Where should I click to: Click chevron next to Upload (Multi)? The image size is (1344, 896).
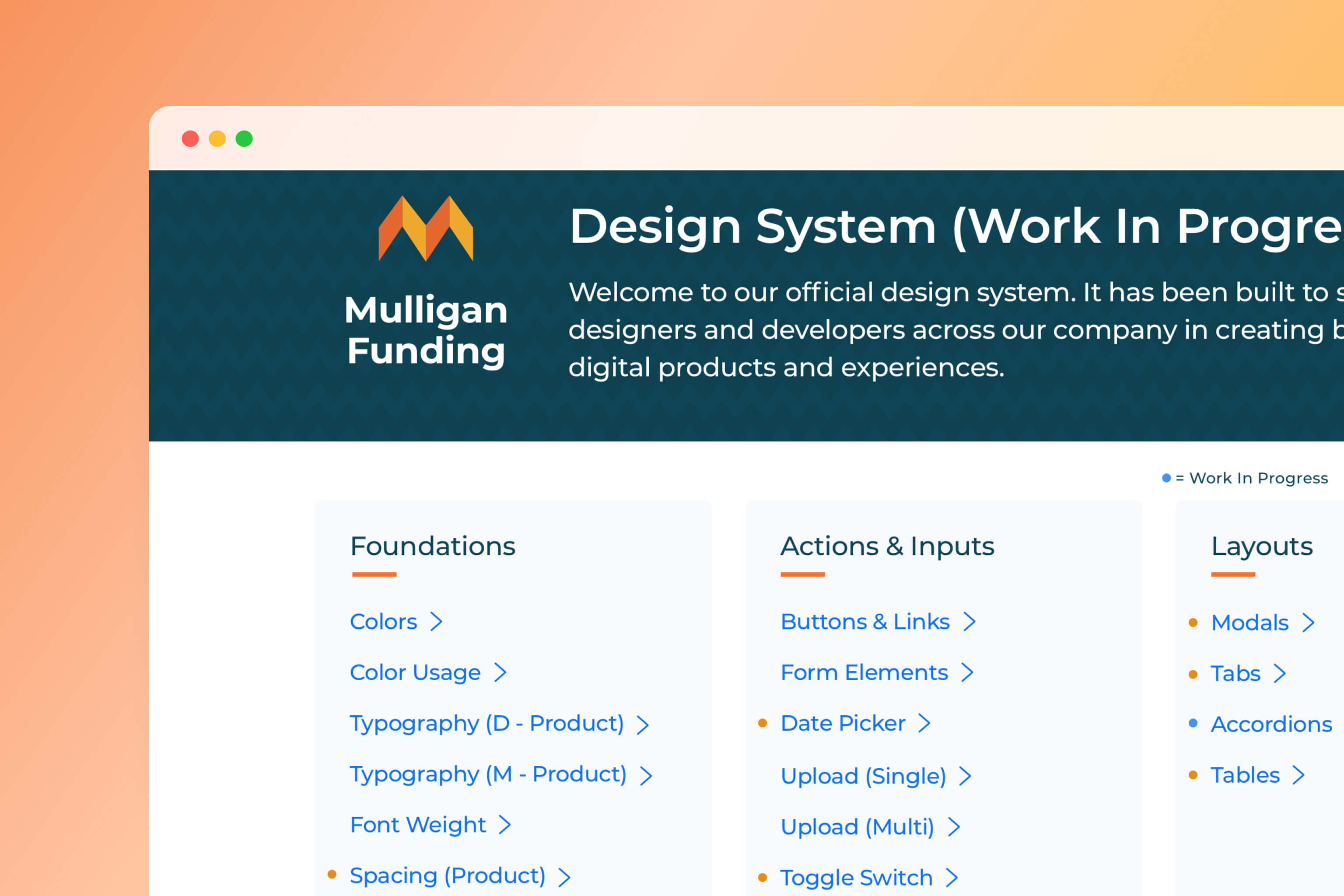pyautogui.click(x=954, y=827)
